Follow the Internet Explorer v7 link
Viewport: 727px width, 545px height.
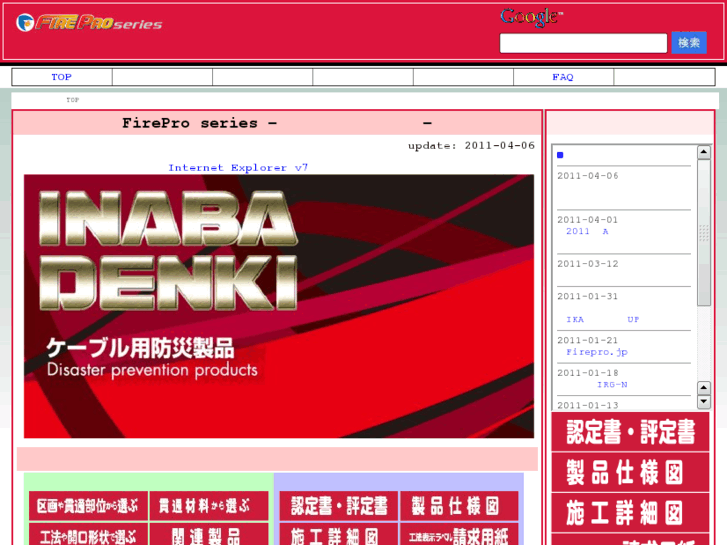pos(238,167)
